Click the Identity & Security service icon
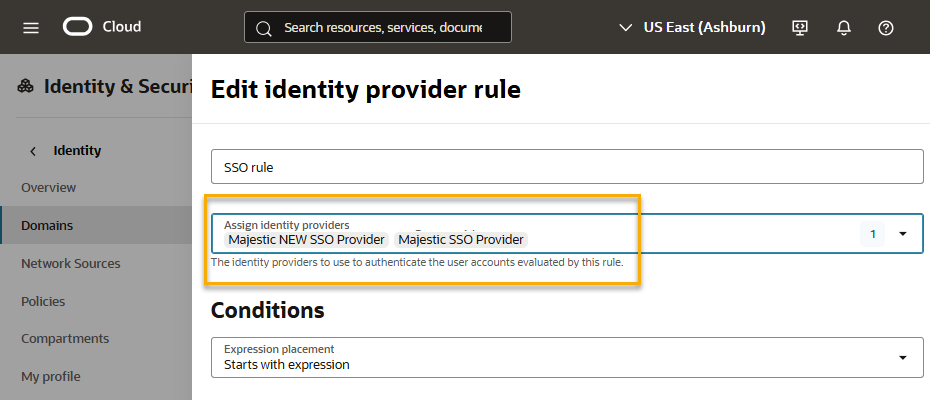This screenshot has width=930, height=400. (26, 87)
